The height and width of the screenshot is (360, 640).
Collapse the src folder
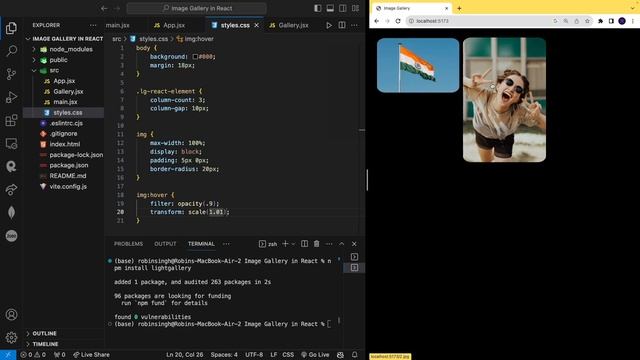[x=34, y=70]
